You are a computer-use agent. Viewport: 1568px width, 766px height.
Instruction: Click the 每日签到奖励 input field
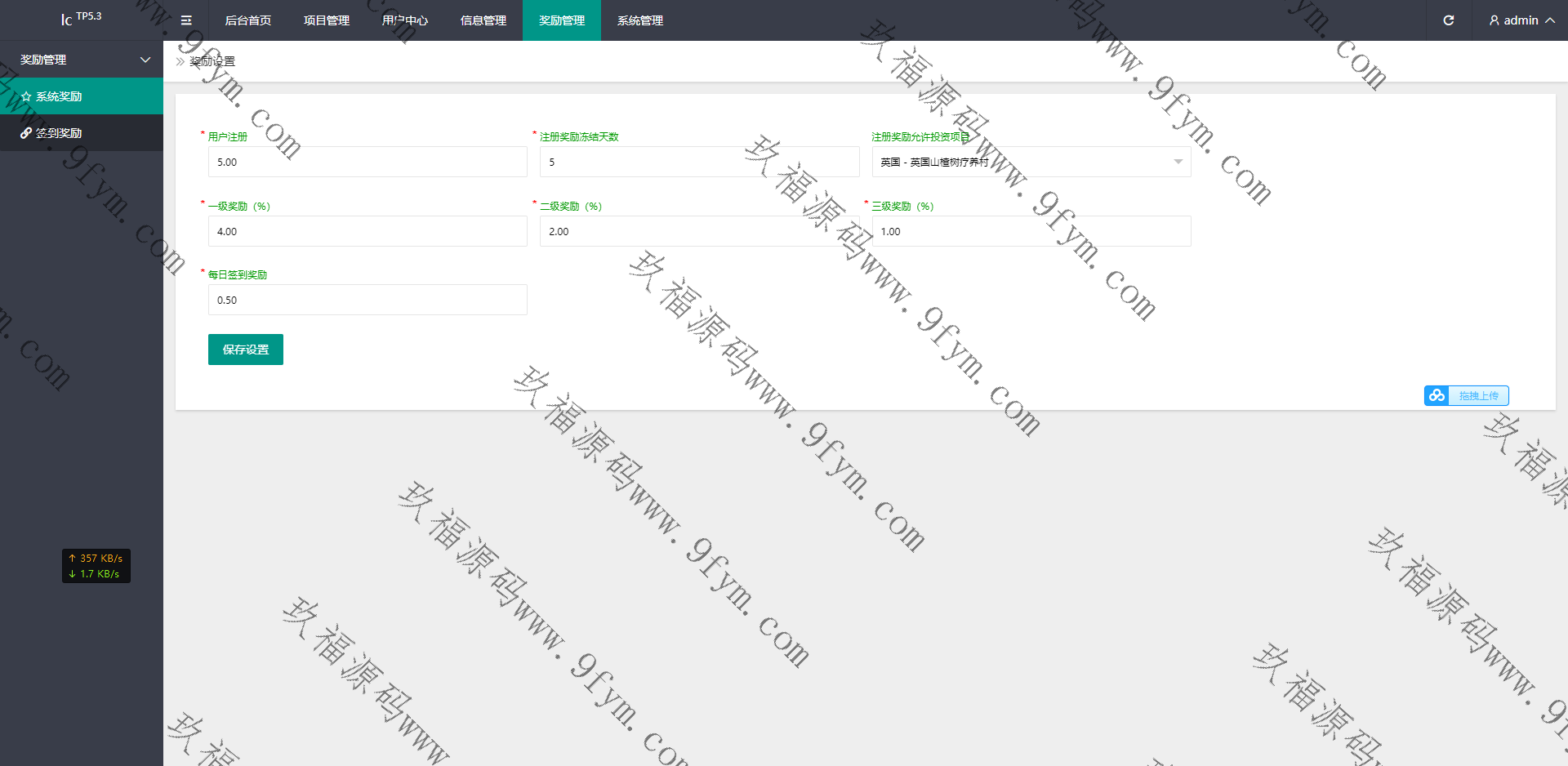pos(367,300)
